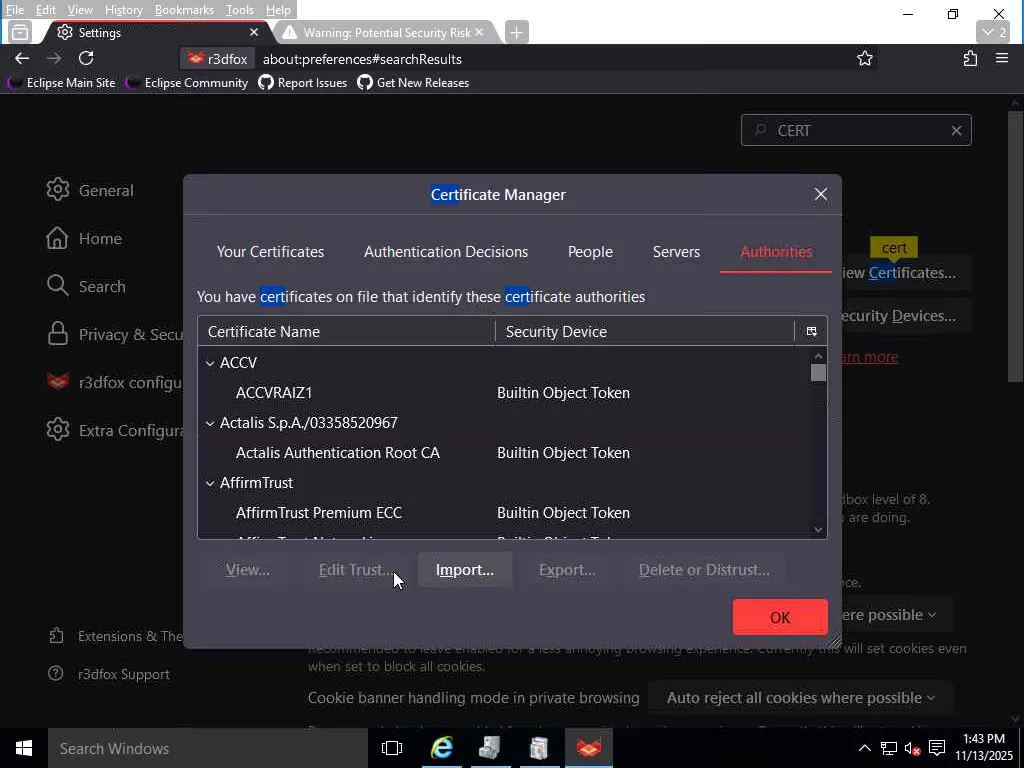Collapse the AffirmTrust group
Image resolution: width=1024 pixels, height=768 pixels.
pos(210,483)
